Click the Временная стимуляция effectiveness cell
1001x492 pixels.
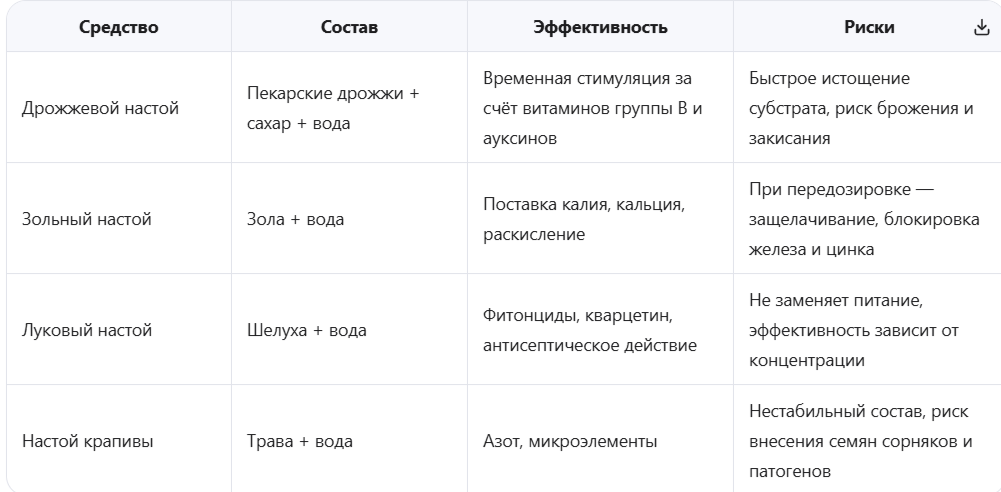click(x=600, y=107)
